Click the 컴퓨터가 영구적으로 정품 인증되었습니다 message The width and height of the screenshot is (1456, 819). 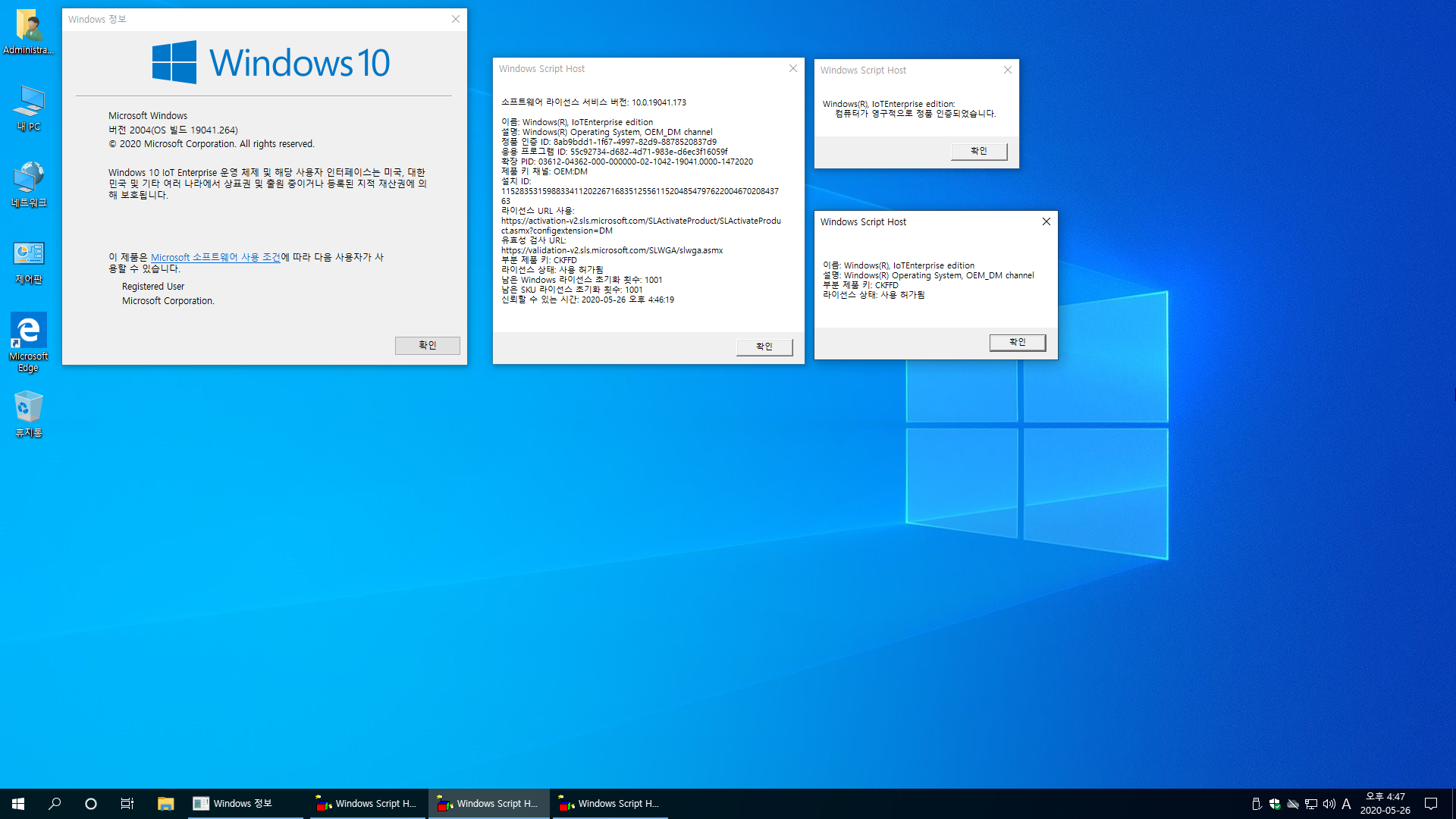915,114
